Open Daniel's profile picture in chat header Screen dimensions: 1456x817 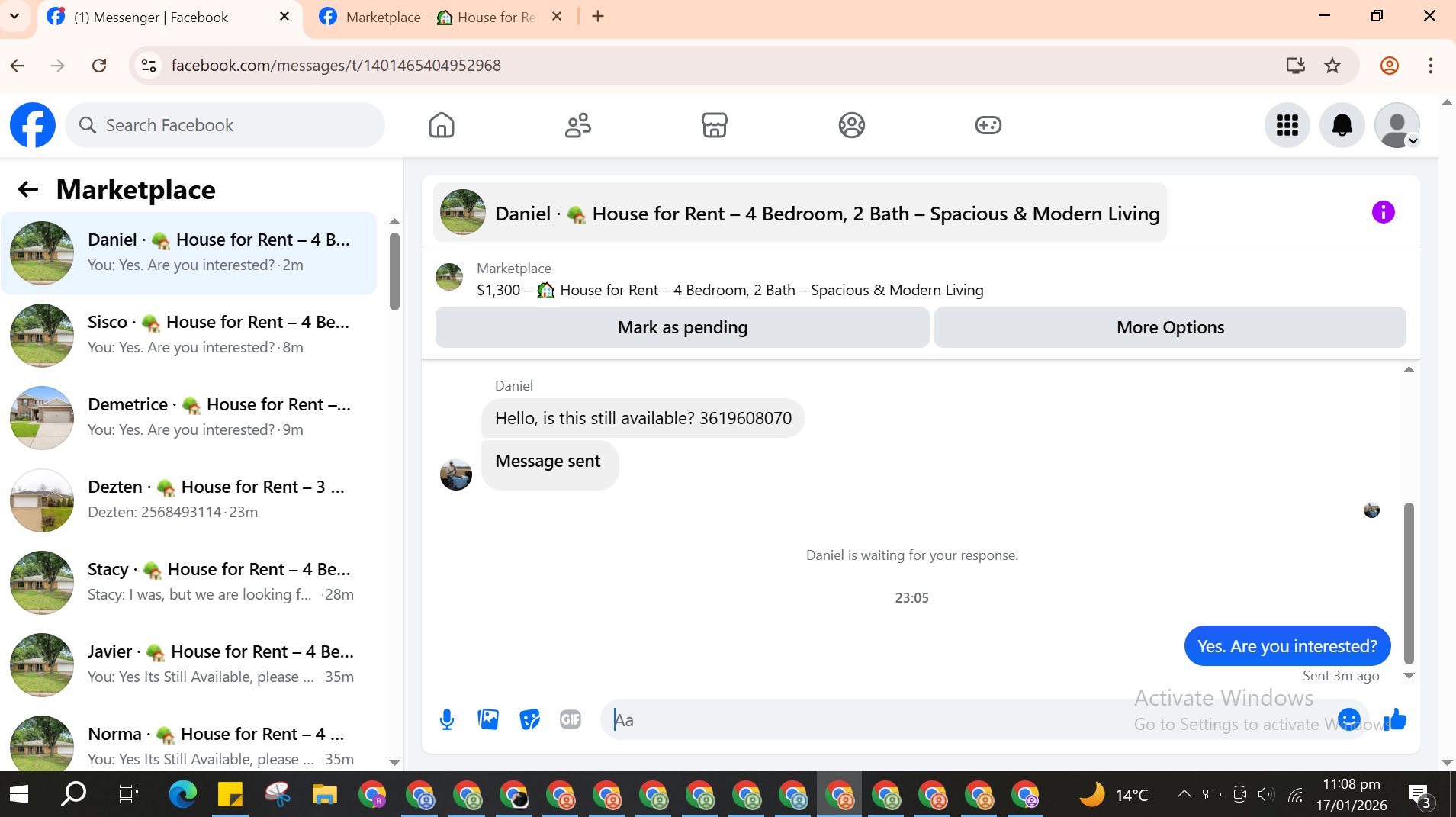463,212
